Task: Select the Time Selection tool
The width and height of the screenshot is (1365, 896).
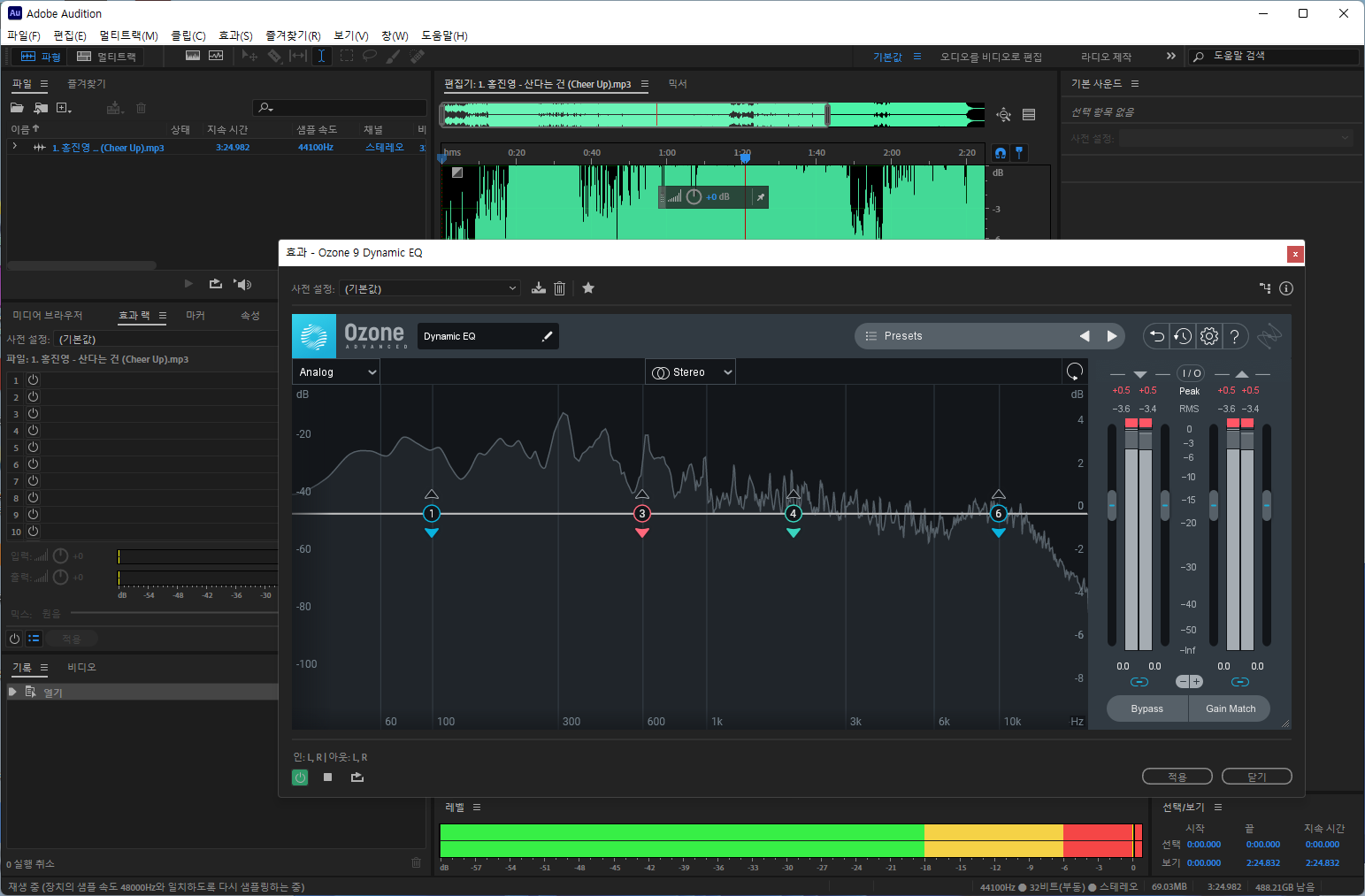Action: point(321,56)
